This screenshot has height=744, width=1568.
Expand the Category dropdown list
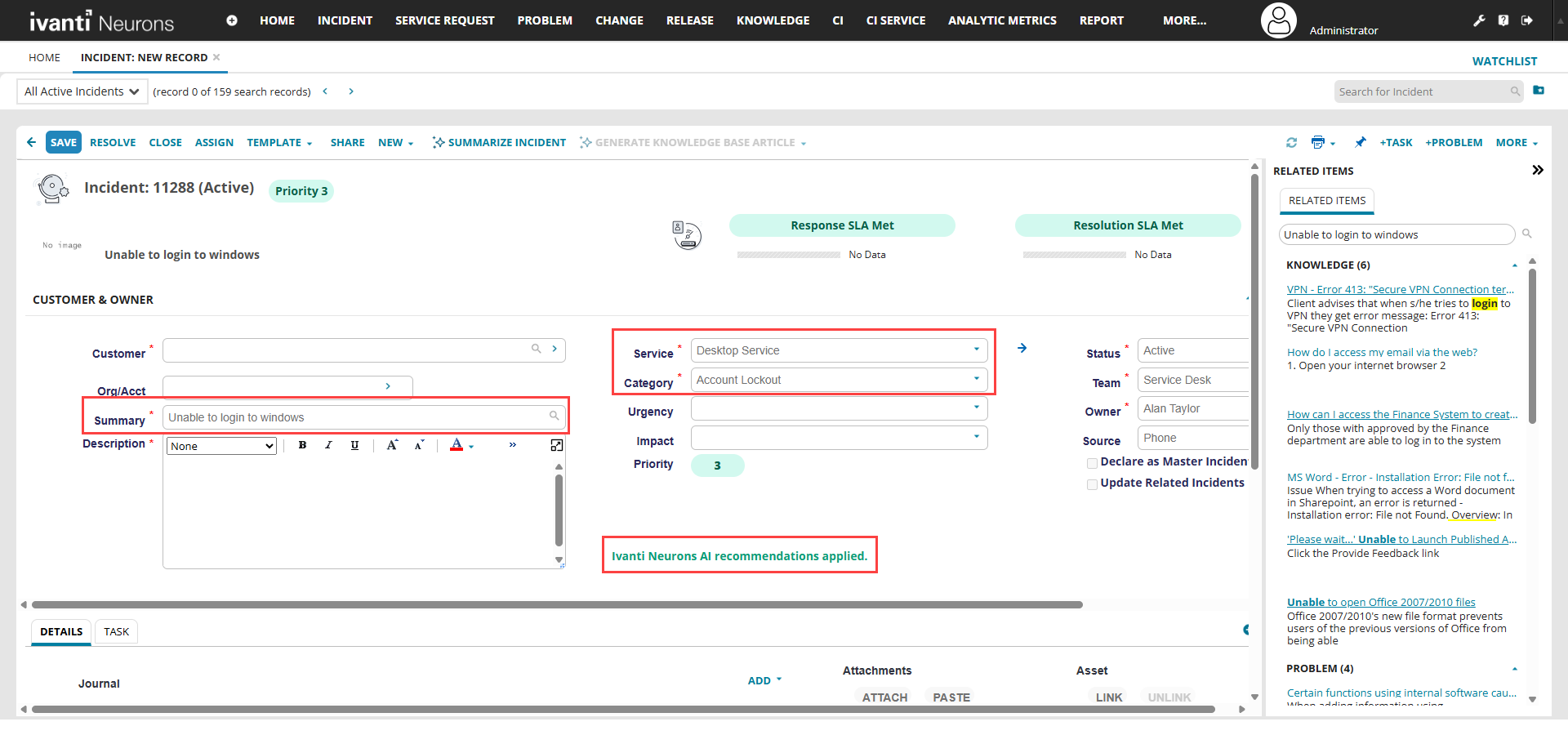pos(976,379)
